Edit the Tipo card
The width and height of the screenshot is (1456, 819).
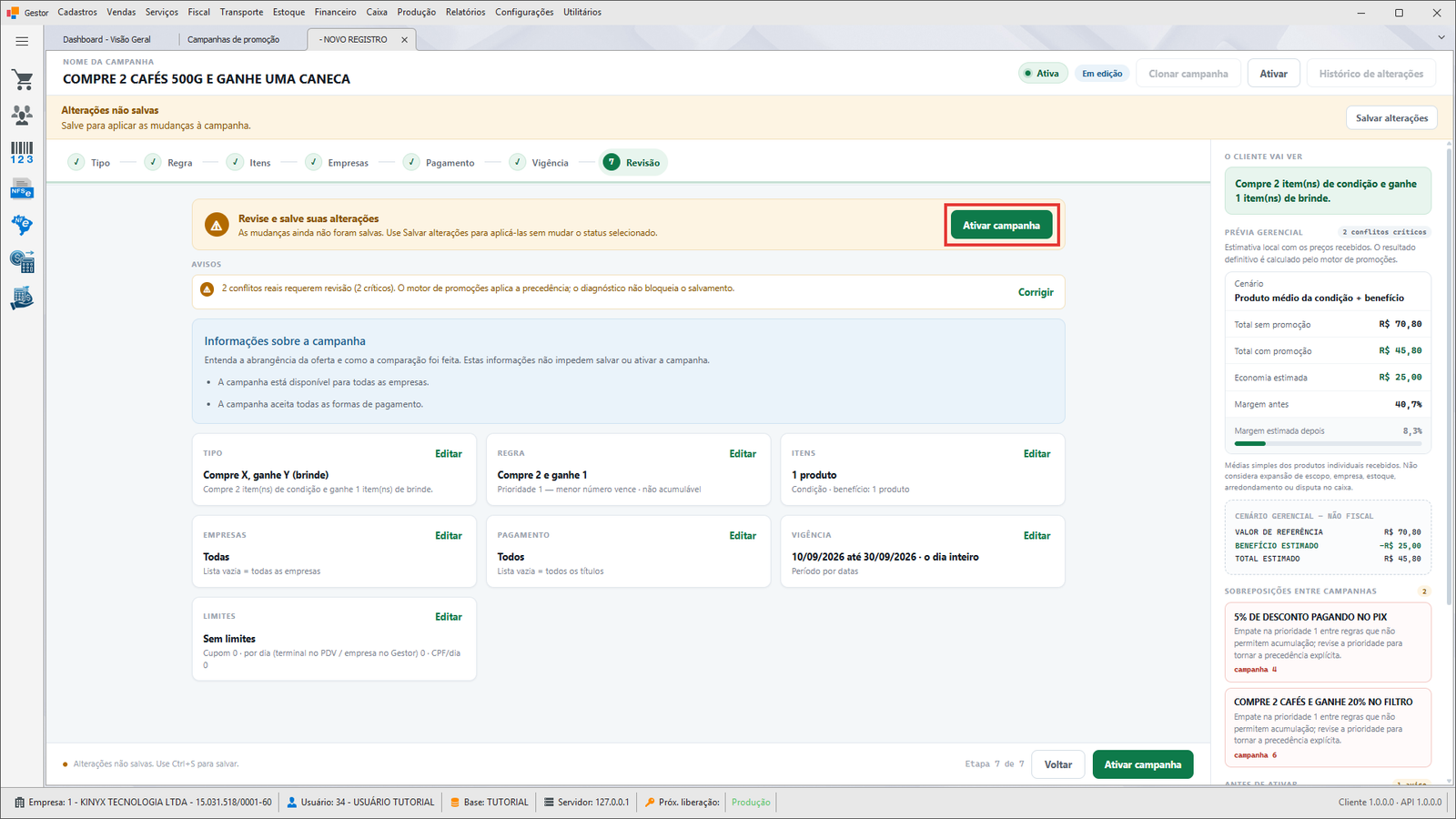(x=449, y=453)
